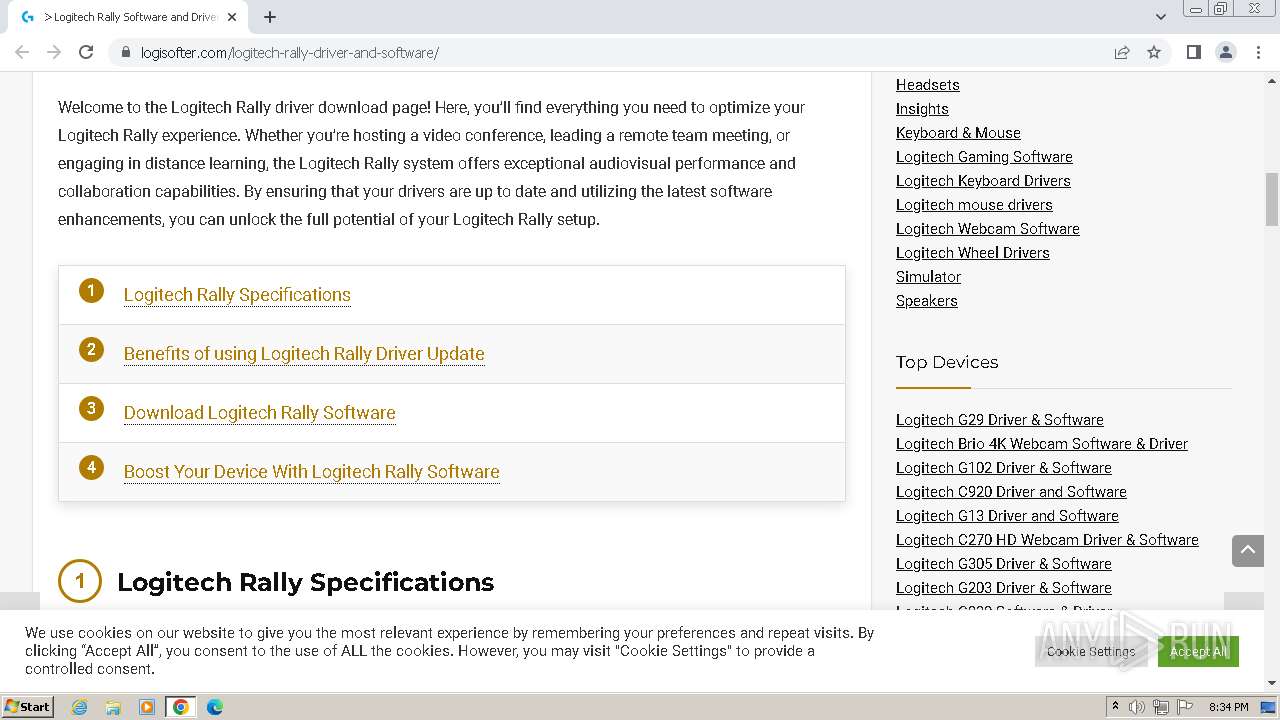
Task: Open Logitech mouse drivers category
Action: 974,205
